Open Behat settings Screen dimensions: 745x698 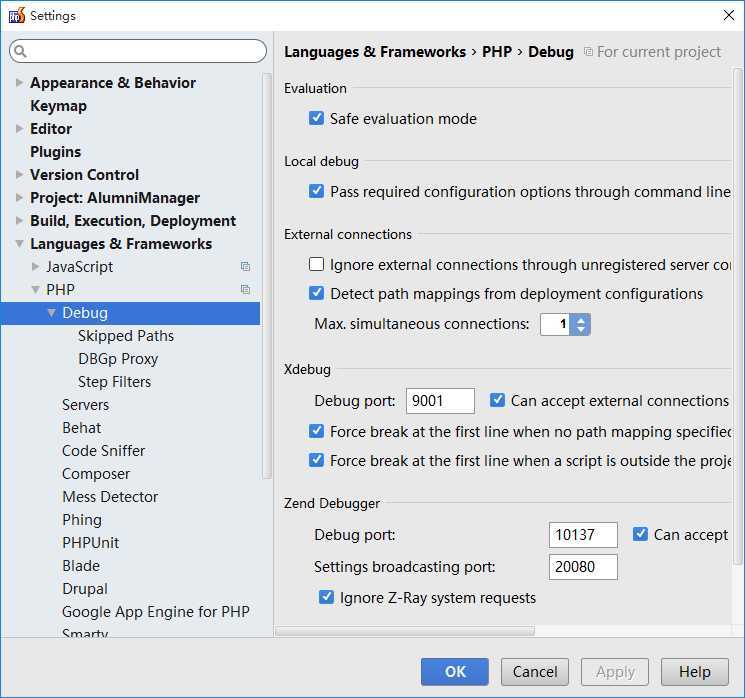tap(82, 428)
